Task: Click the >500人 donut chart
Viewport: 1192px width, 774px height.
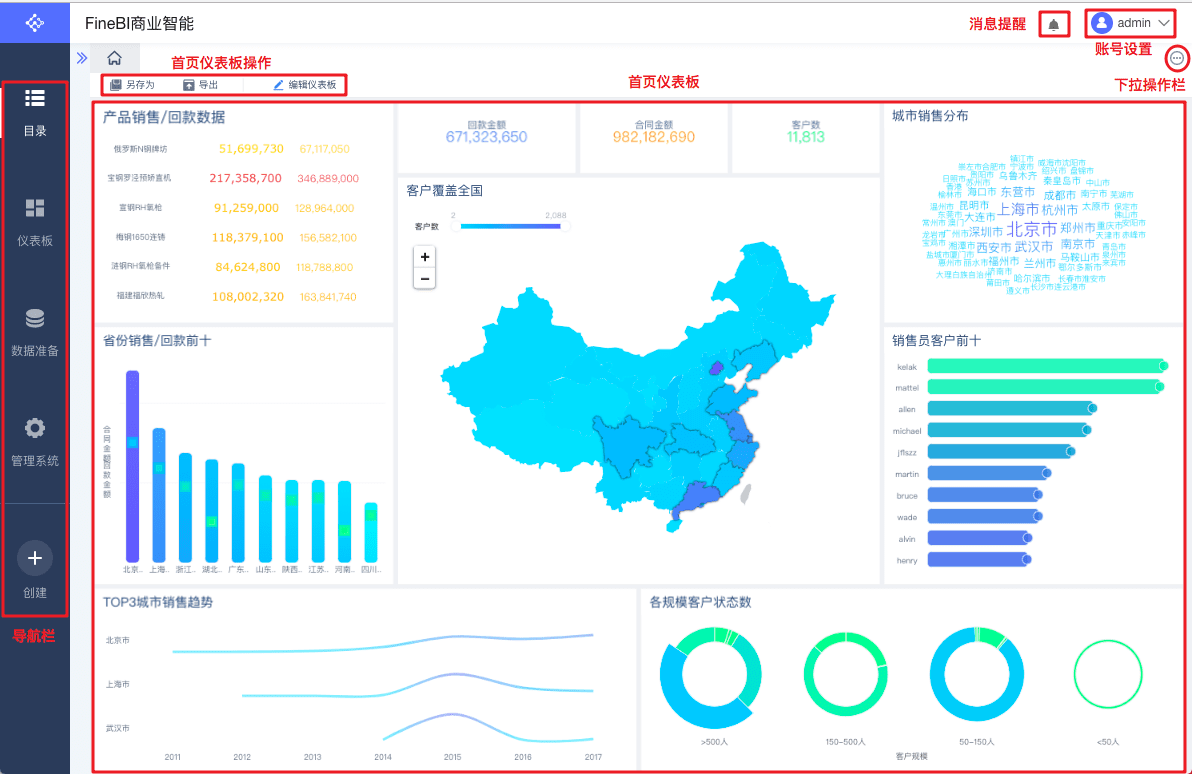Action: [711, 677]
